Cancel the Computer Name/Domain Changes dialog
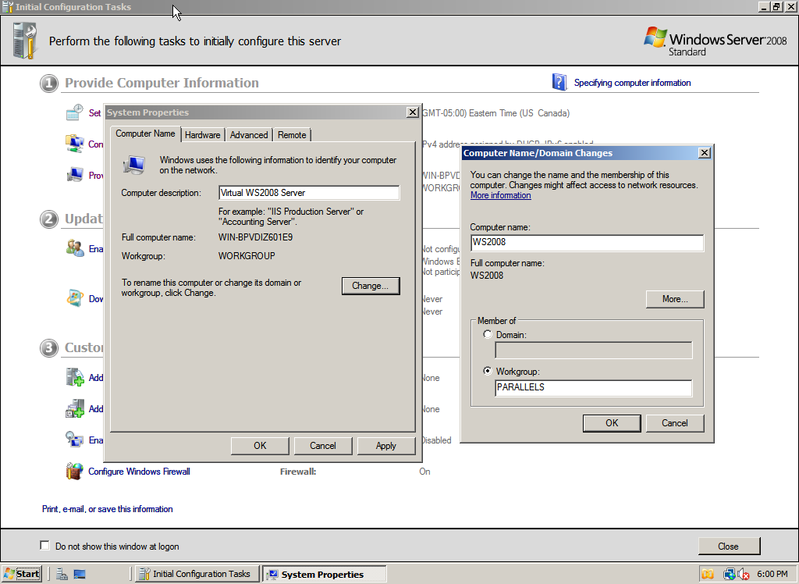The width and height of the screenshot is (799, 584). pos(675,423)
